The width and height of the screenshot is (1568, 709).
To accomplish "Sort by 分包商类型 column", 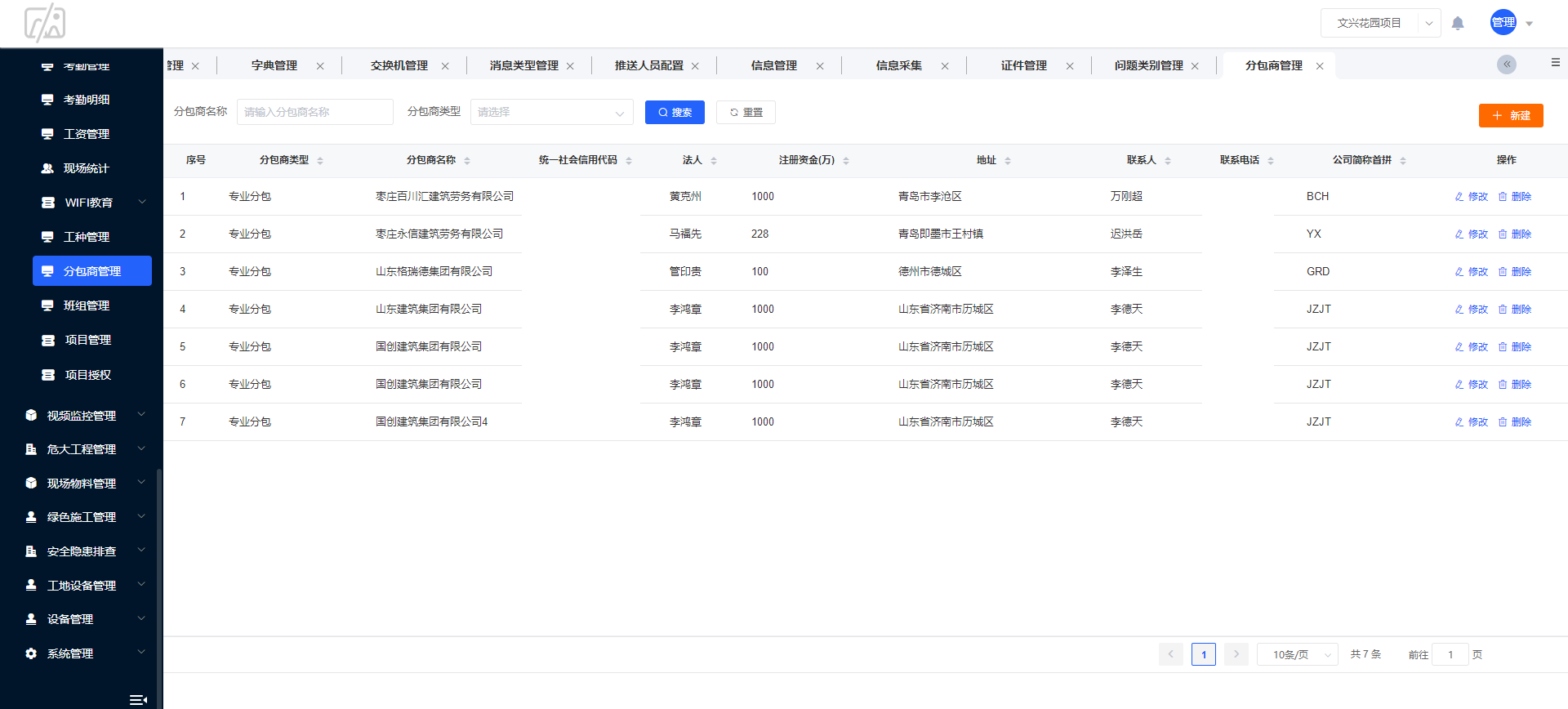I will point(320,161).
